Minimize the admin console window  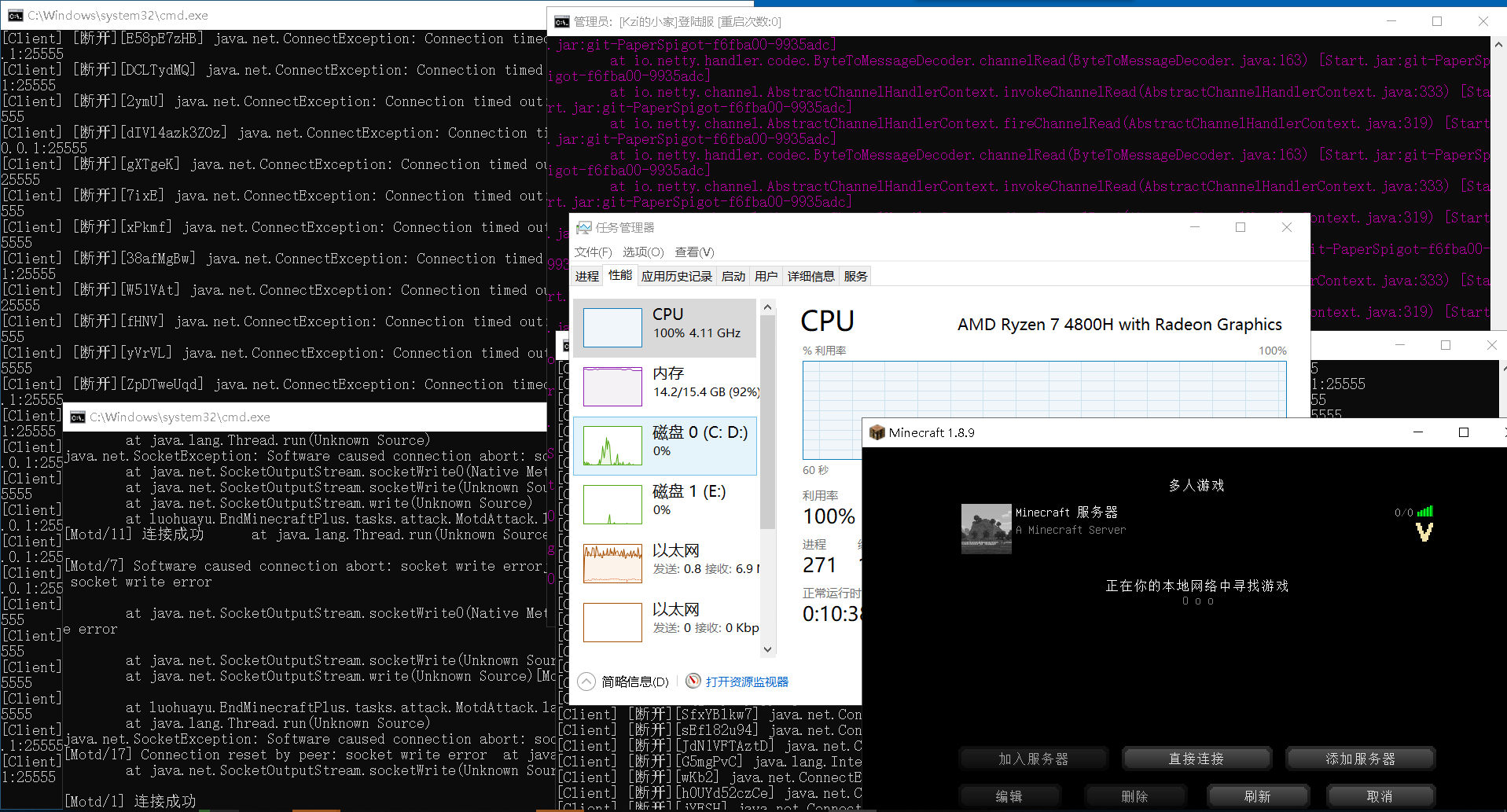pos(1391,21)
